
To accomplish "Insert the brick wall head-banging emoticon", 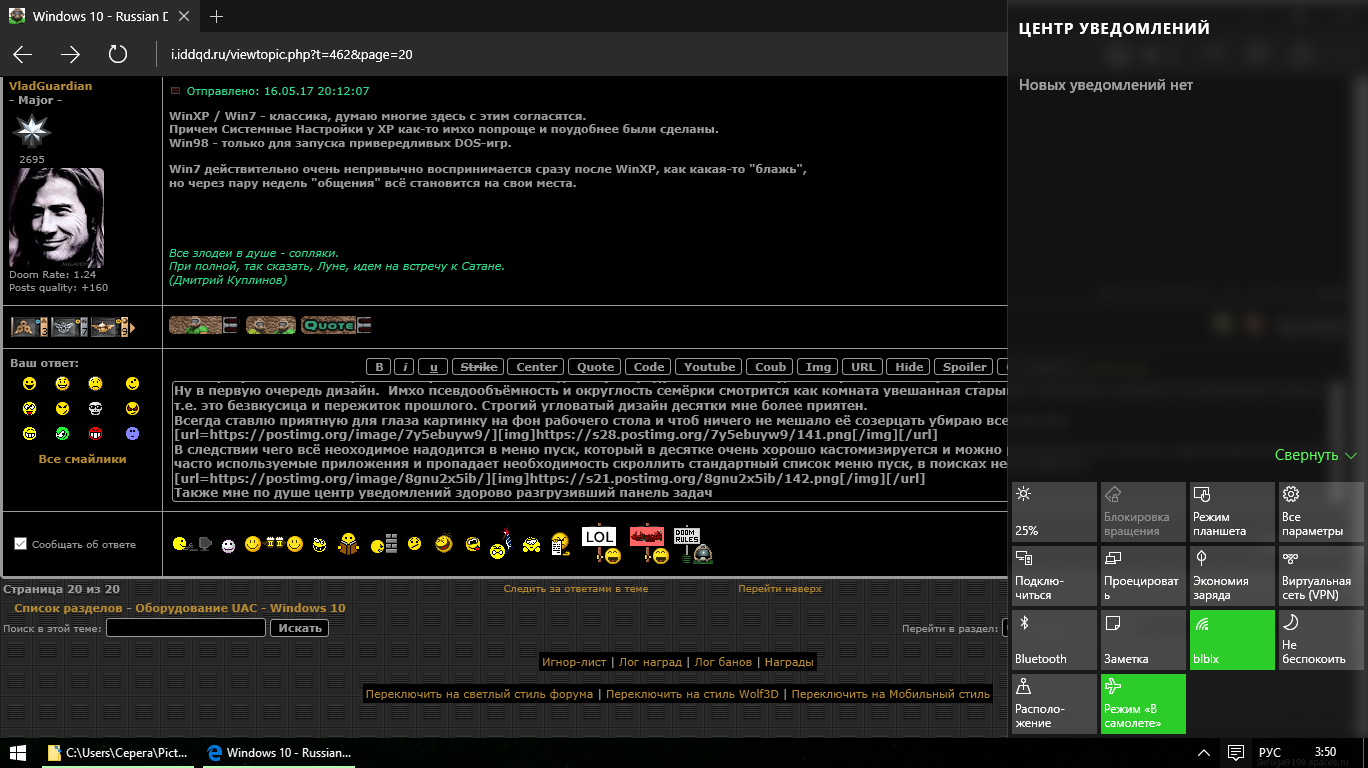I will [385, 543].
